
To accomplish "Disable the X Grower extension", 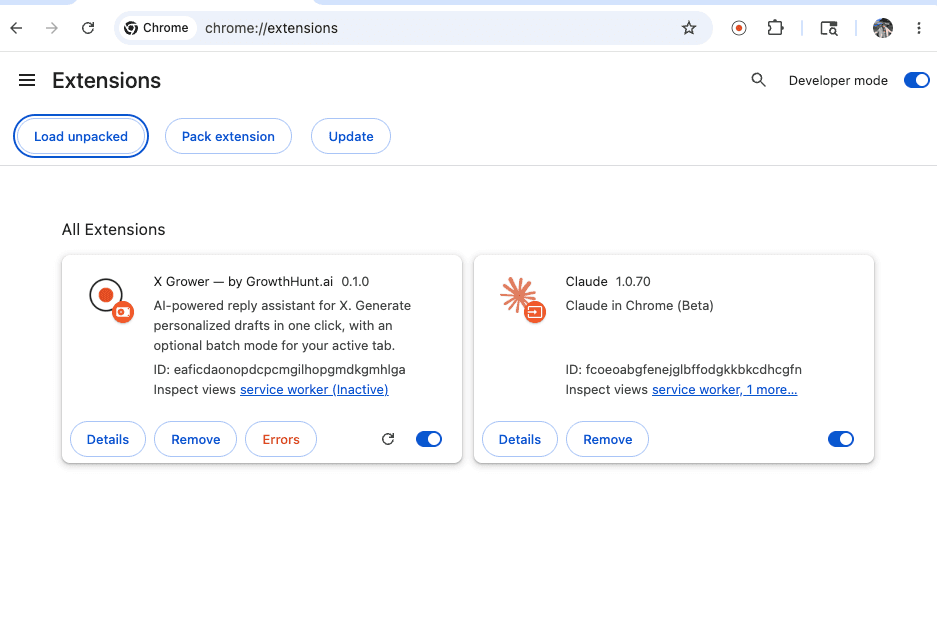I will coord(429,439).
